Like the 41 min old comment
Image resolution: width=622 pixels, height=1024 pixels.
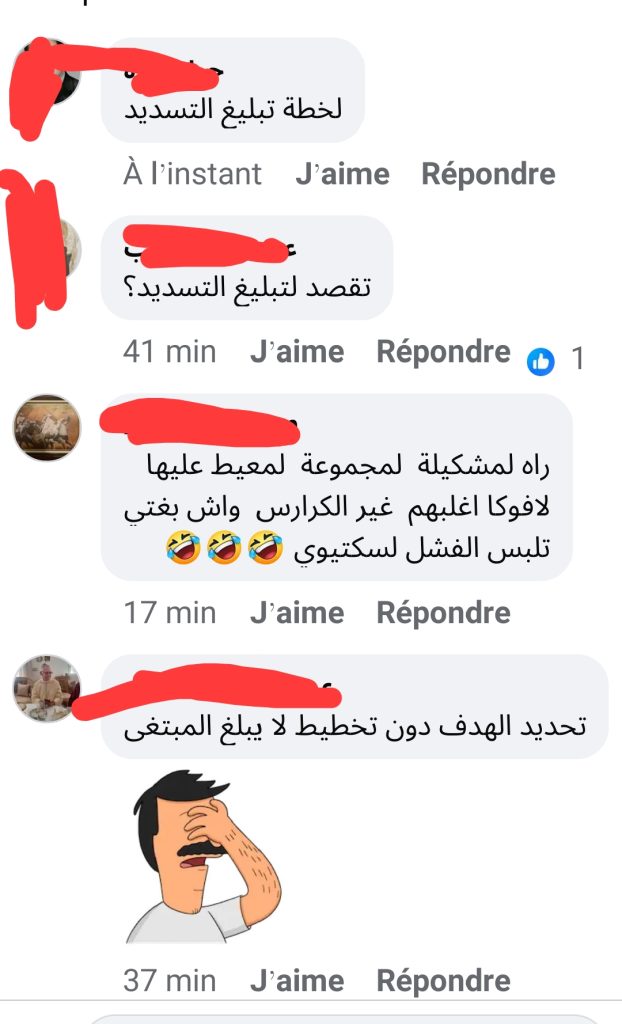click(297, 353)
